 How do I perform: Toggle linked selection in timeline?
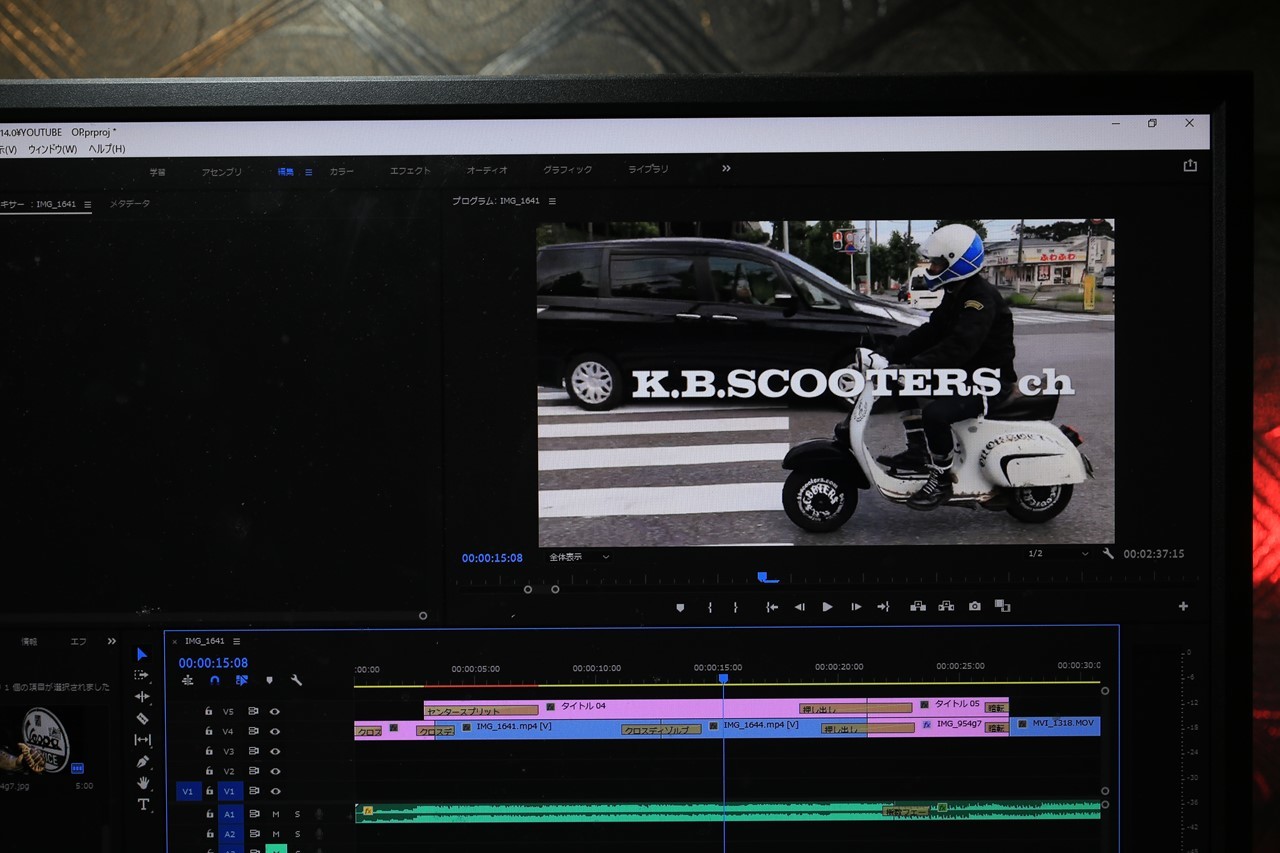point(242,680)
